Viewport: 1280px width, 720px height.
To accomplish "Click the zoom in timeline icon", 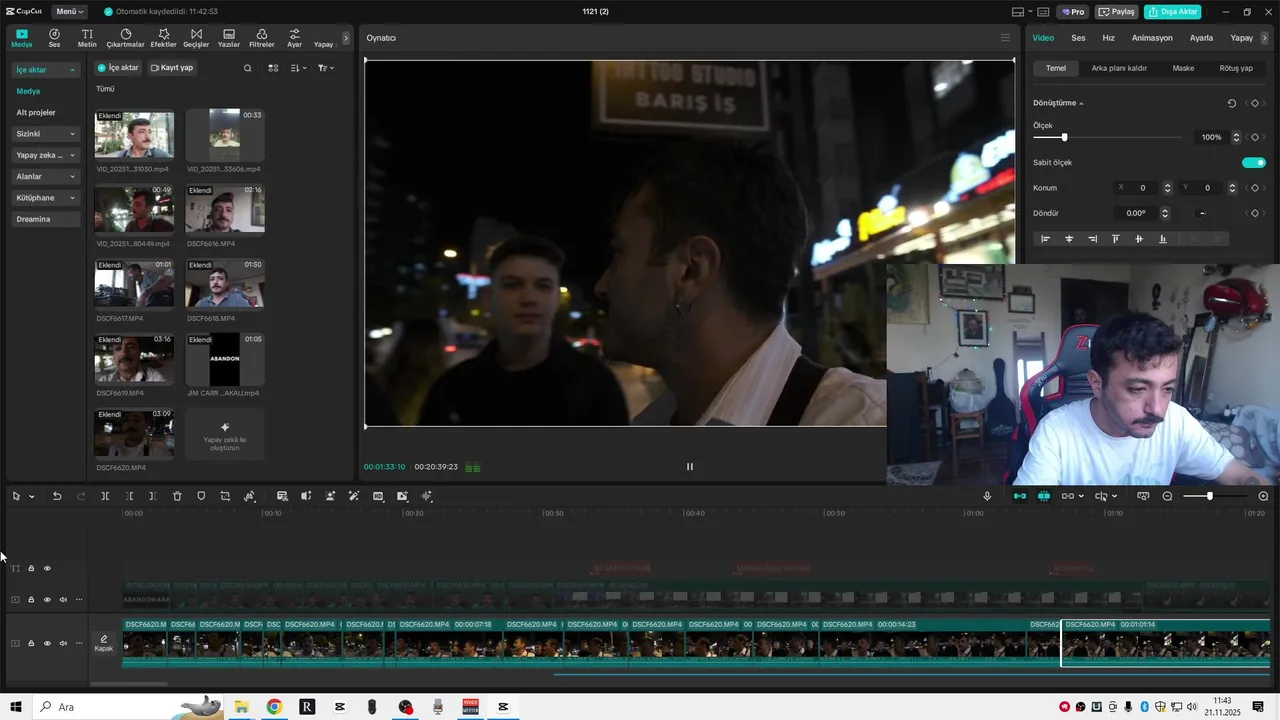I will (1263, 496).
